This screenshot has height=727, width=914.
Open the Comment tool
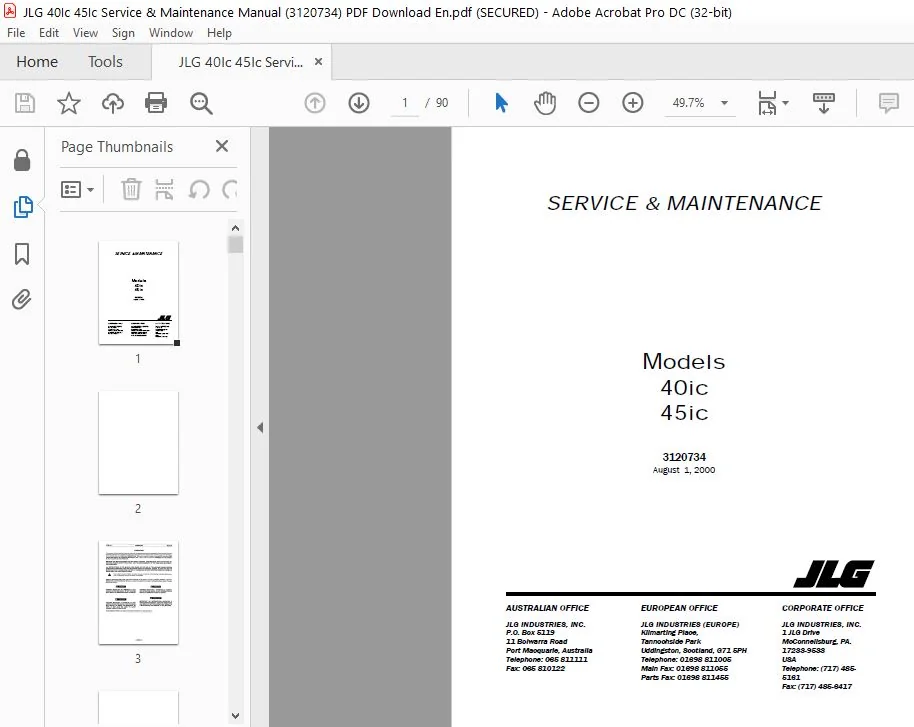tap(888, 103)
